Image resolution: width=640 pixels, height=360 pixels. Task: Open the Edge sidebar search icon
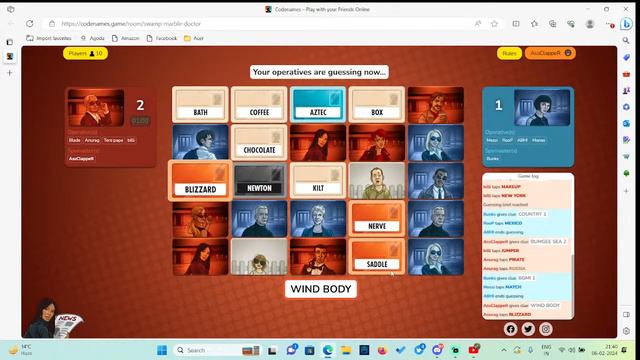click(x=626, y=40)
